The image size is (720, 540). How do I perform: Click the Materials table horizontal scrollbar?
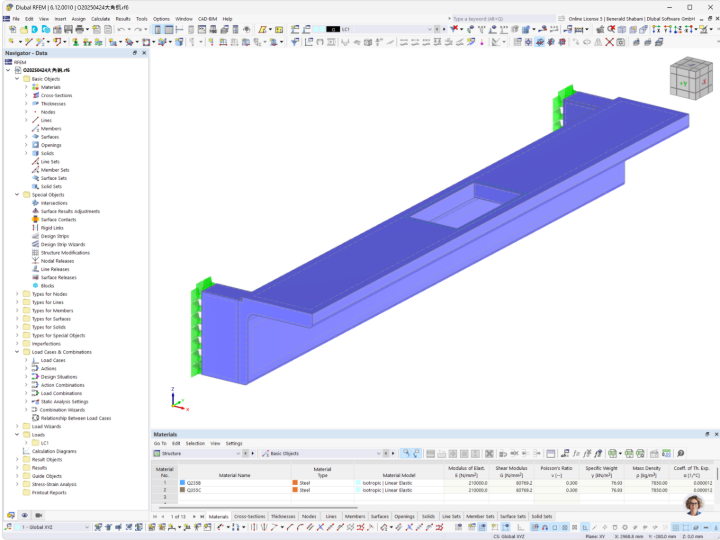pos(259,507)
